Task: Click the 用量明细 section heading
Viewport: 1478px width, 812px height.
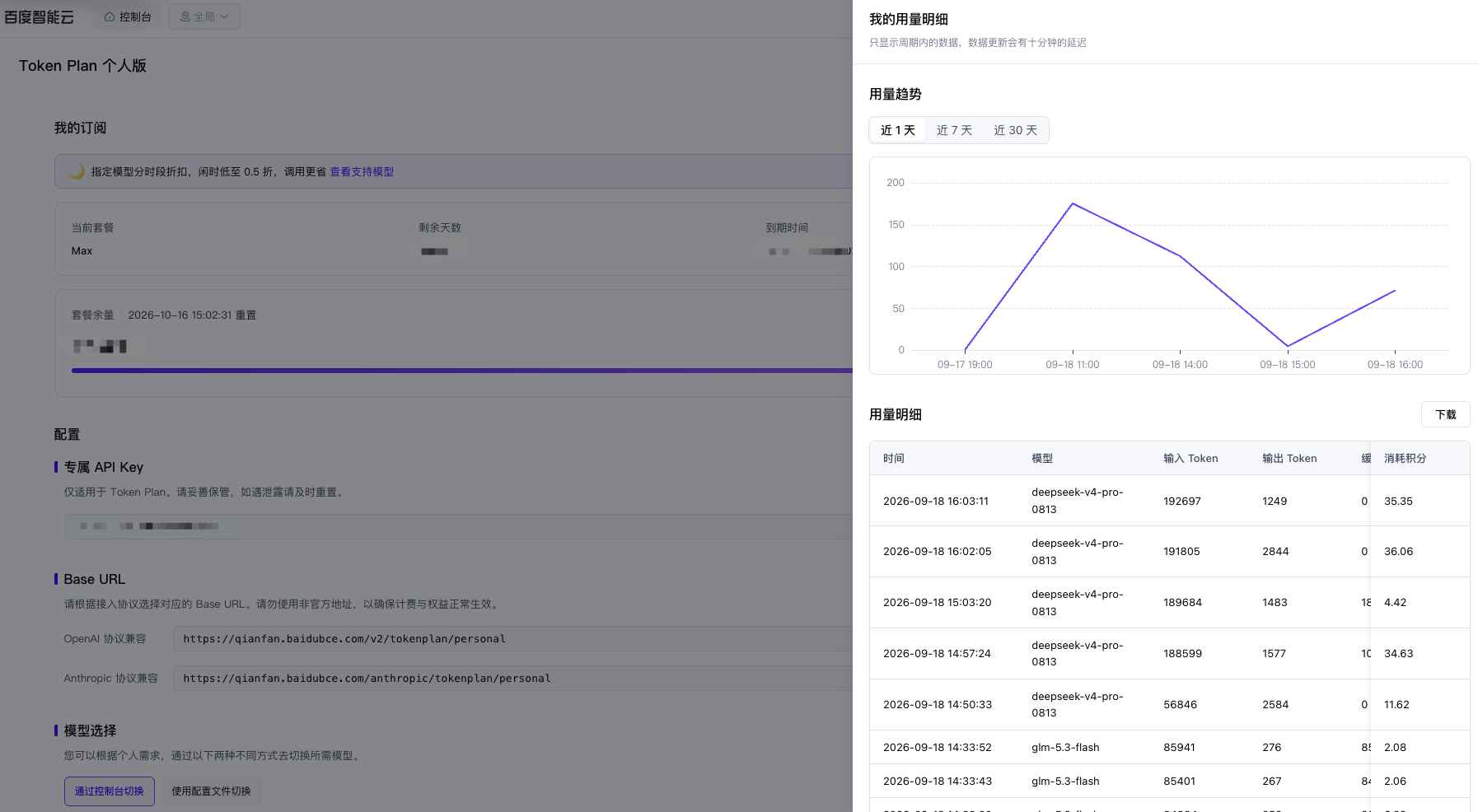Action: point(896,414)
